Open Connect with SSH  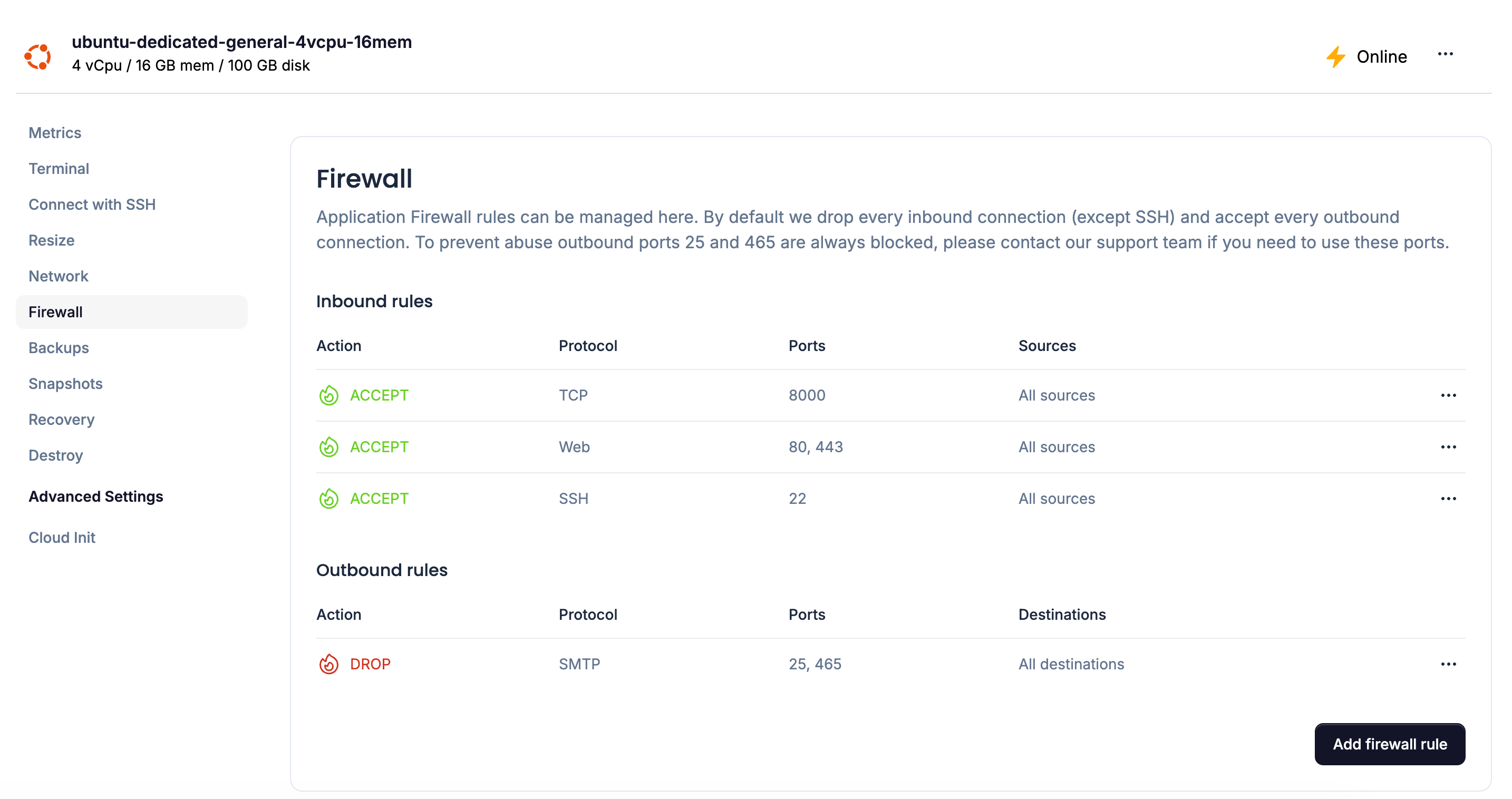pos(92,204)
